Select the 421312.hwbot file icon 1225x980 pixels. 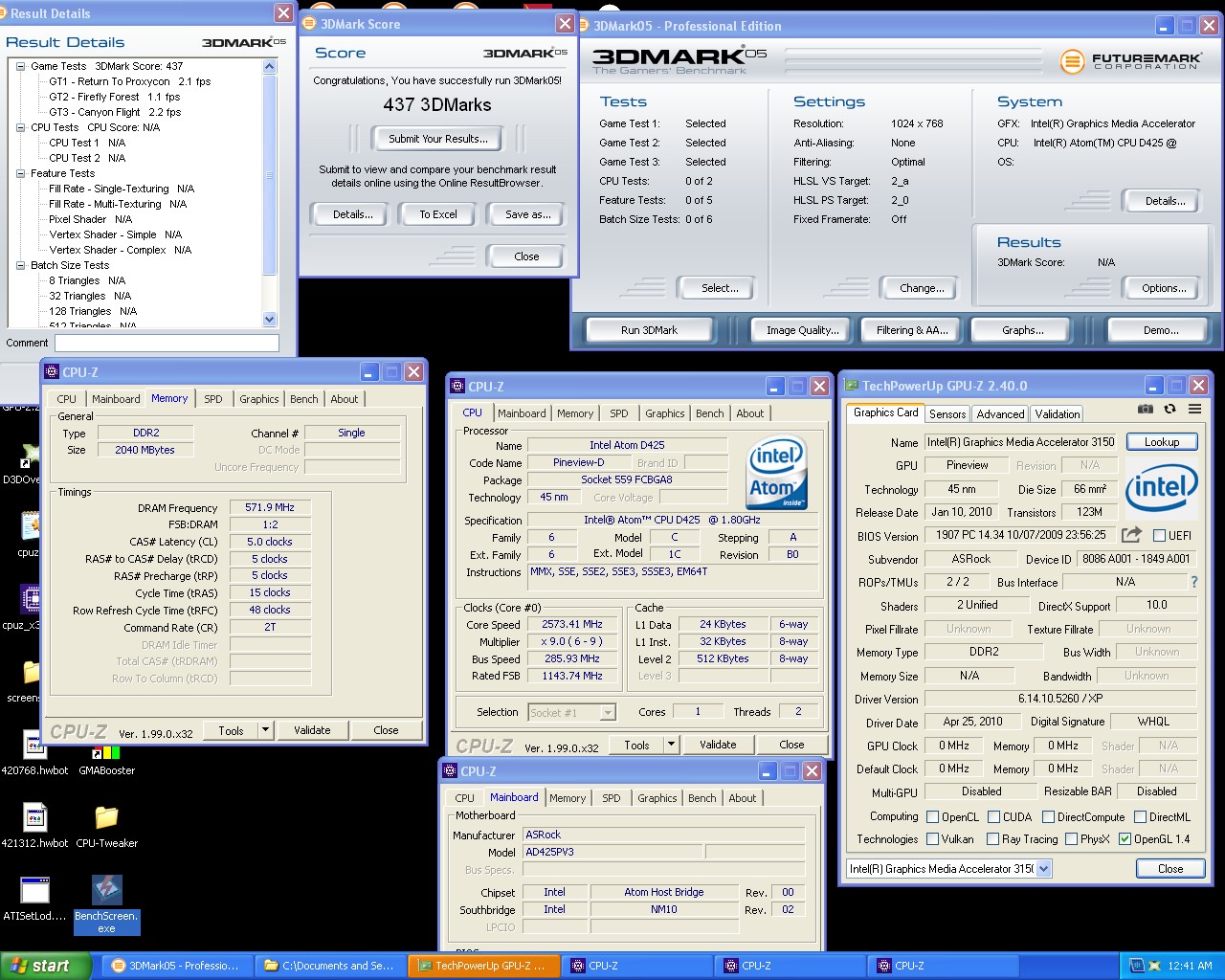[x=35, y=817]
